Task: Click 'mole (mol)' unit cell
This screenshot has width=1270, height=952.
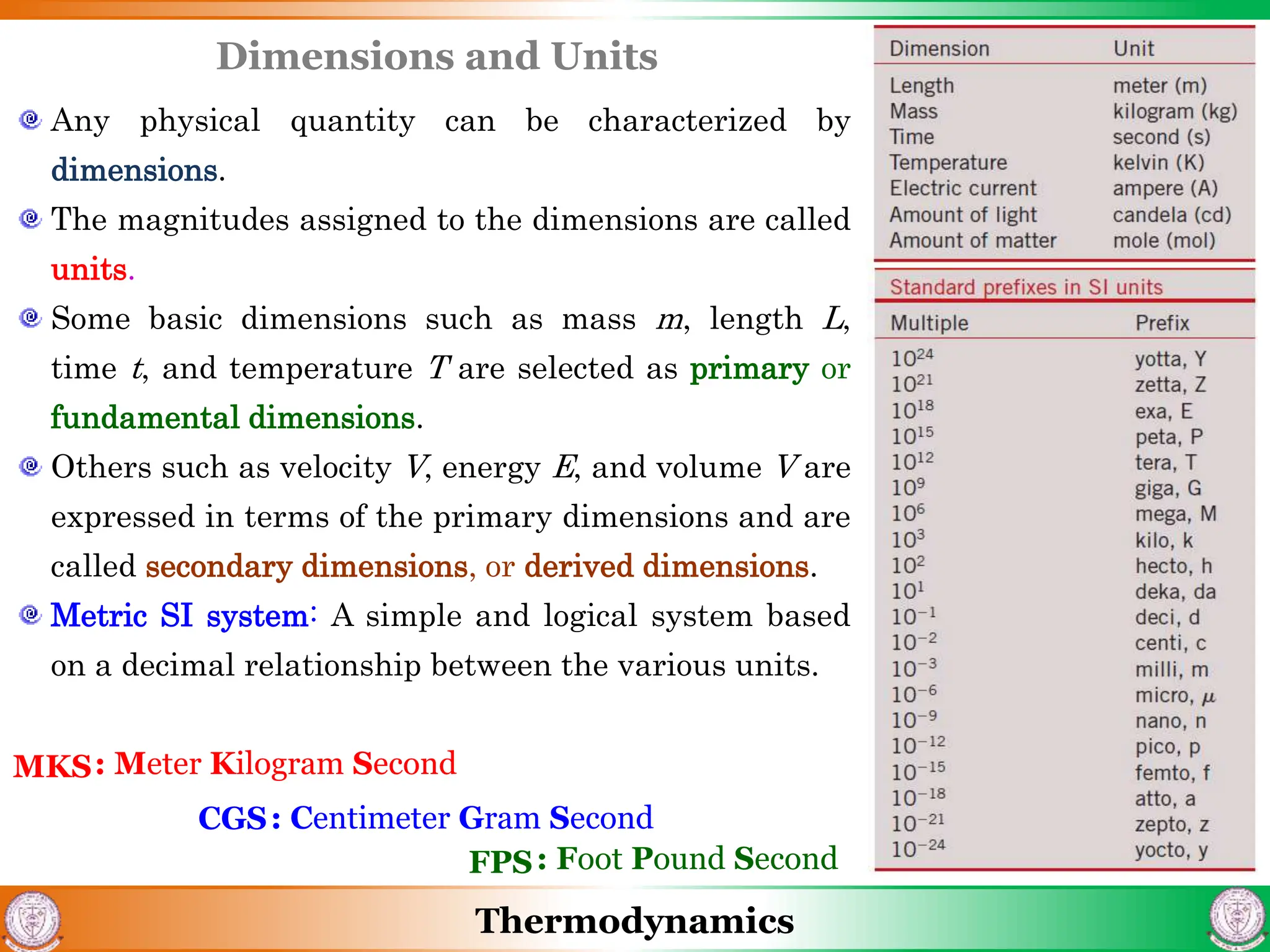Action: 1164,240
